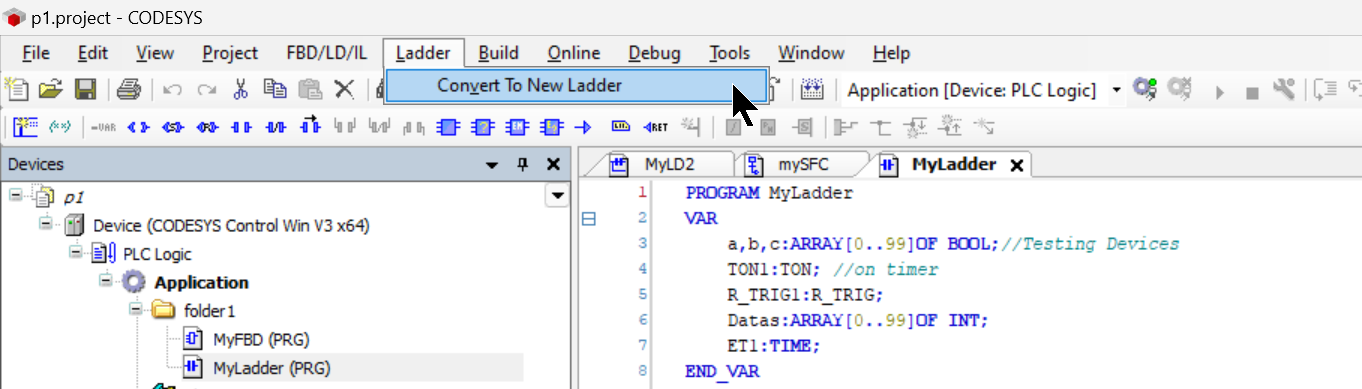1362x389 pixels.
Task: Insert box with EN/ENO
Action: coord(517,127)
